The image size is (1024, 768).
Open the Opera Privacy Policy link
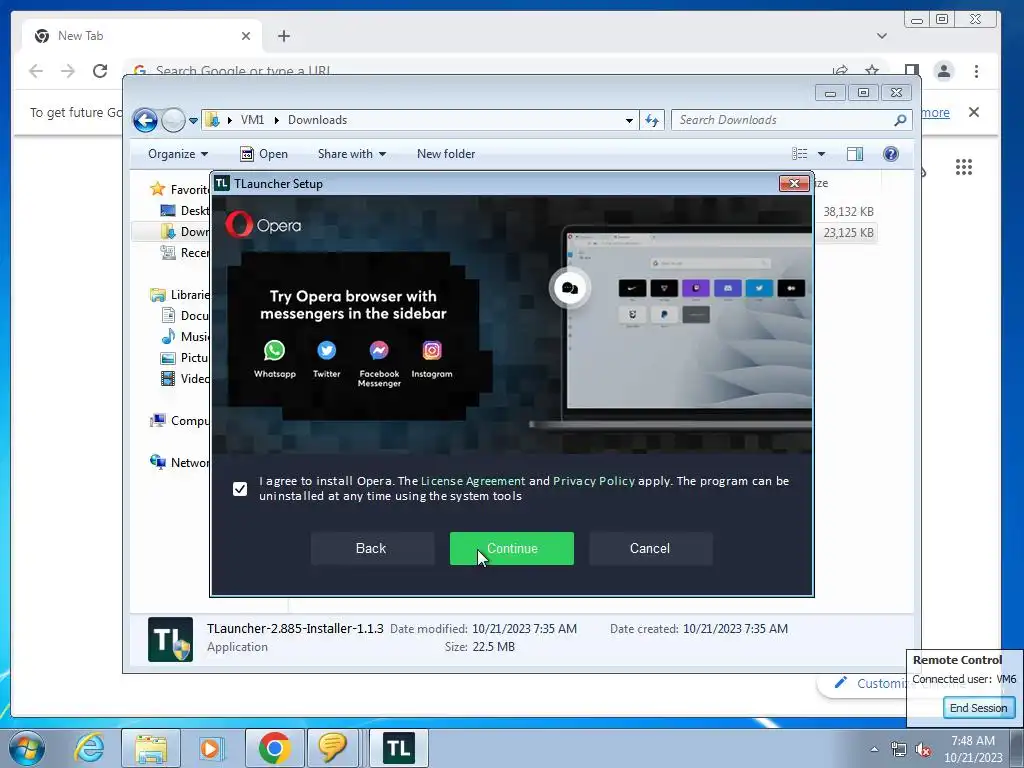point(594,481)
